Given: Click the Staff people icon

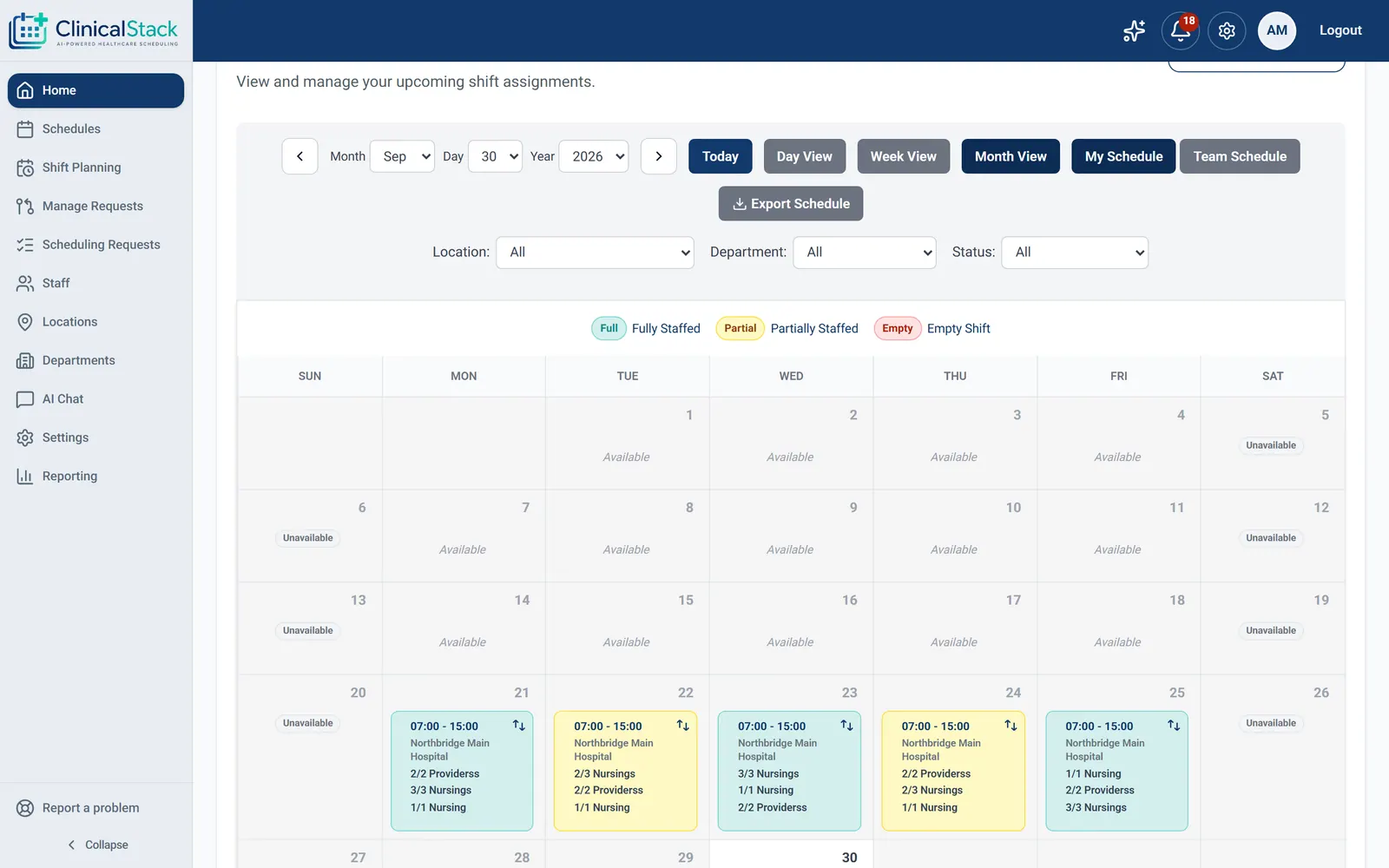Looking at the screenshot, I should (x=25, y=283).
